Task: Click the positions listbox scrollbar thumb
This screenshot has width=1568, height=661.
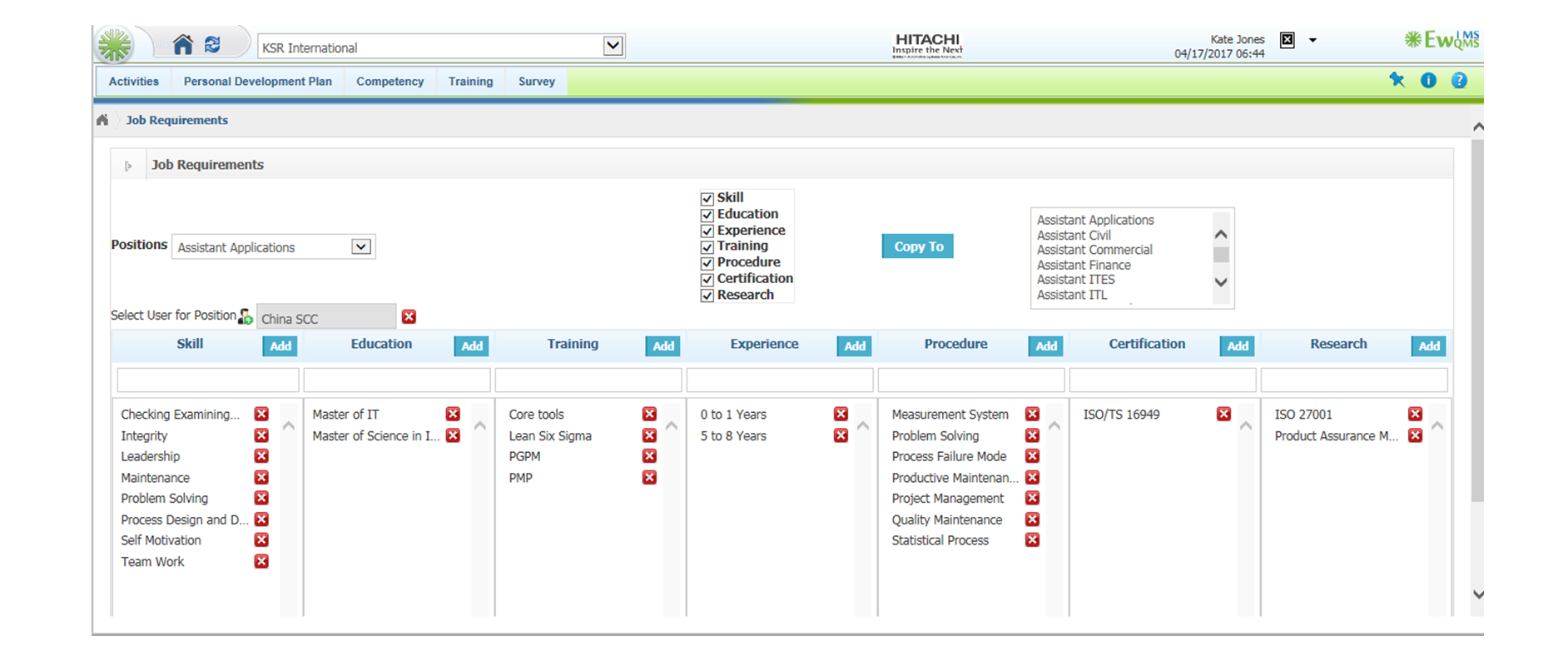Action: click(1221, 255)
